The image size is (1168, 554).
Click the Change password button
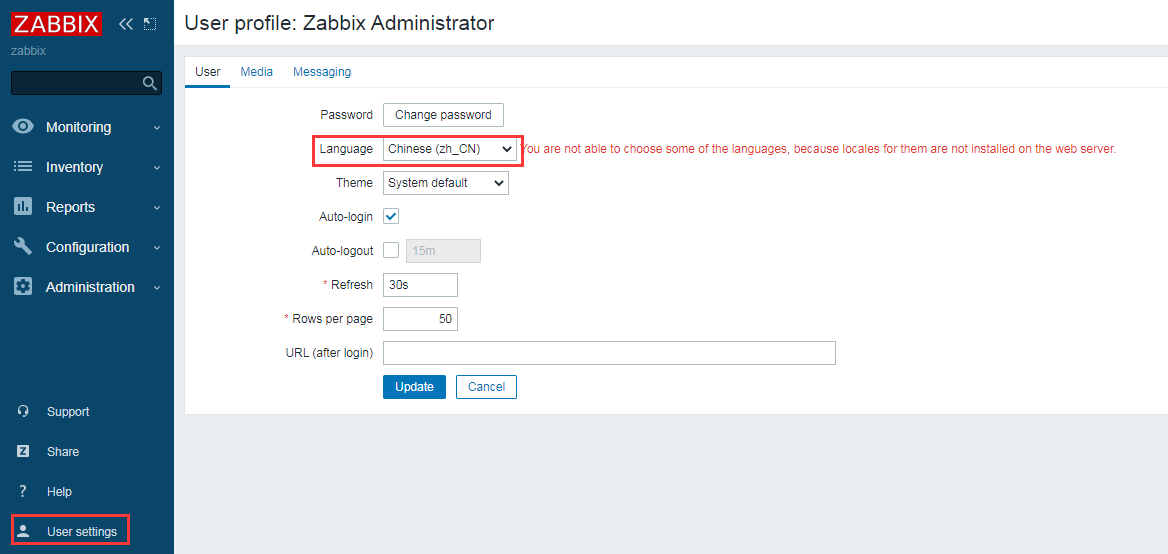coord(443,115)
